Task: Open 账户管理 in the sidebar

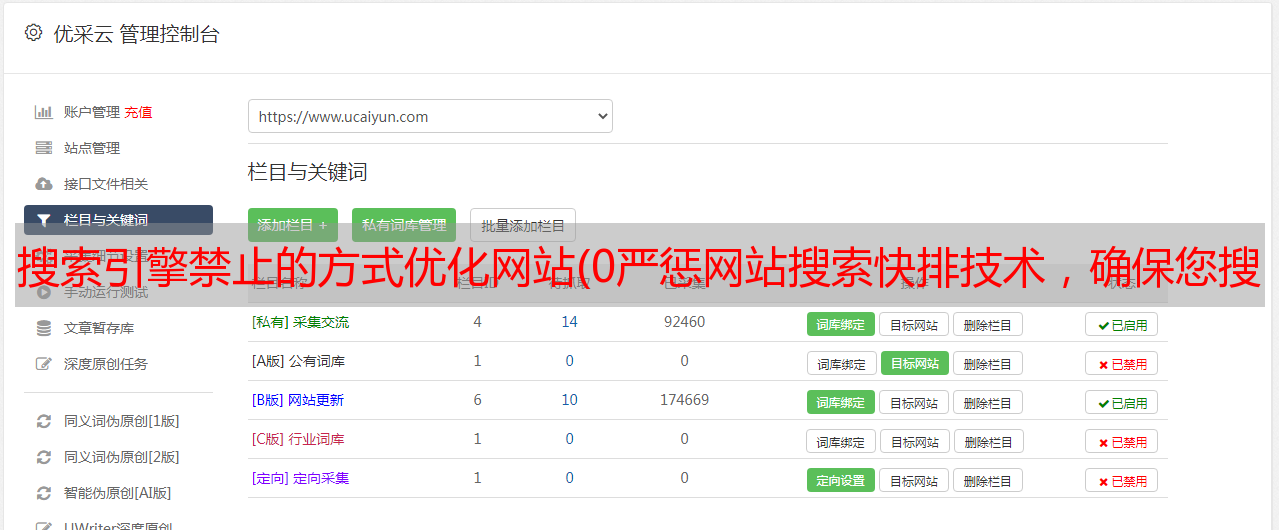Action: tap(92, 112)
